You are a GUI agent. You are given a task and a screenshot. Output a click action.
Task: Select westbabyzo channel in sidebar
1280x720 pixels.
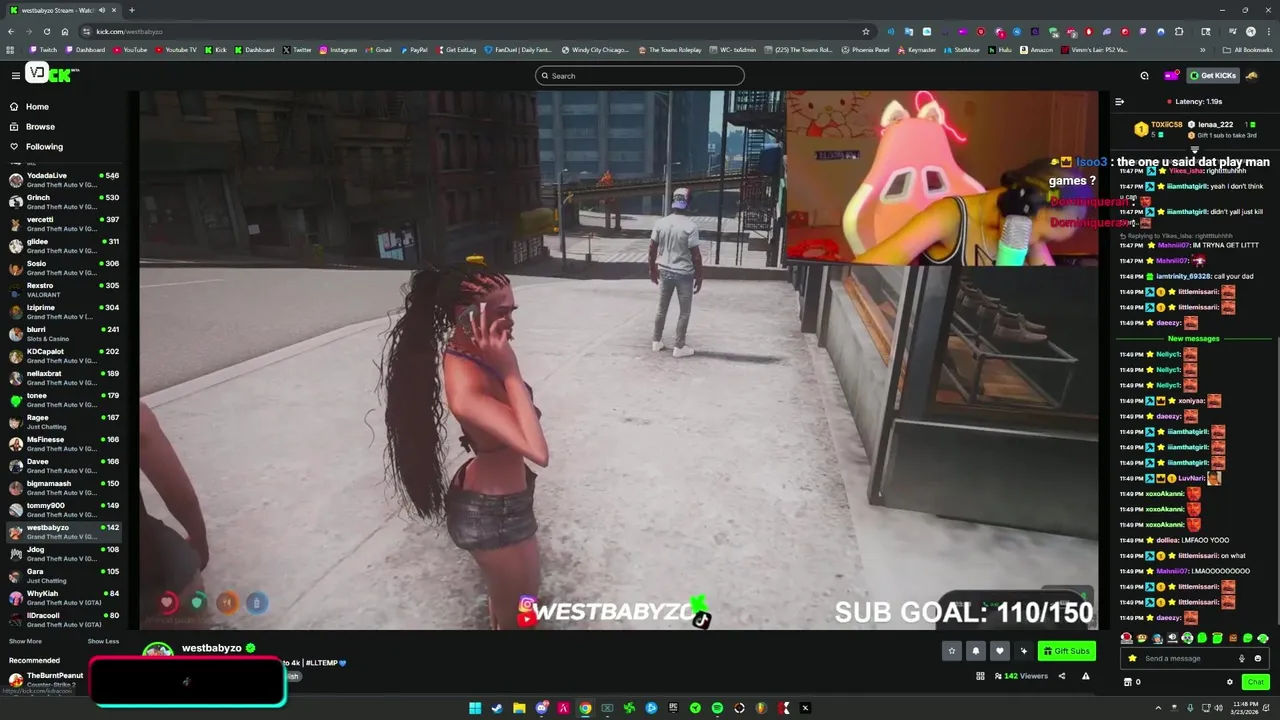64,532
